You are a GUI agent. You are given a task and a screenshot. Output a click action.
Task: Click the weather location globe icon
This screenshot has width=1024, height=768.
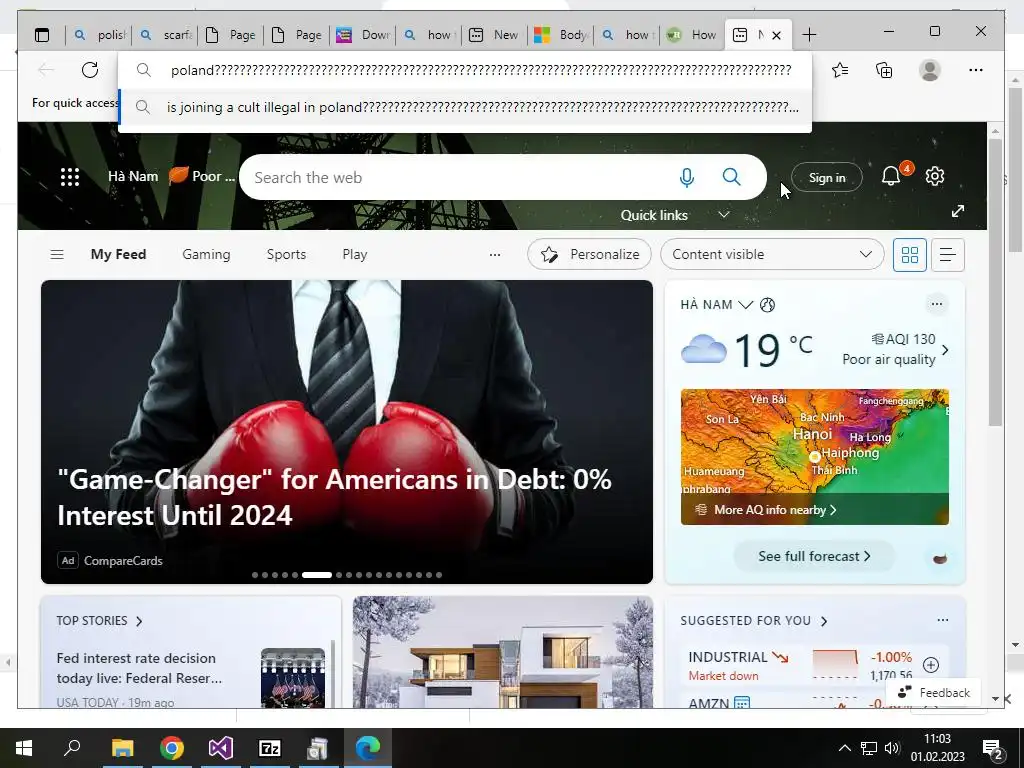[767, 304]
